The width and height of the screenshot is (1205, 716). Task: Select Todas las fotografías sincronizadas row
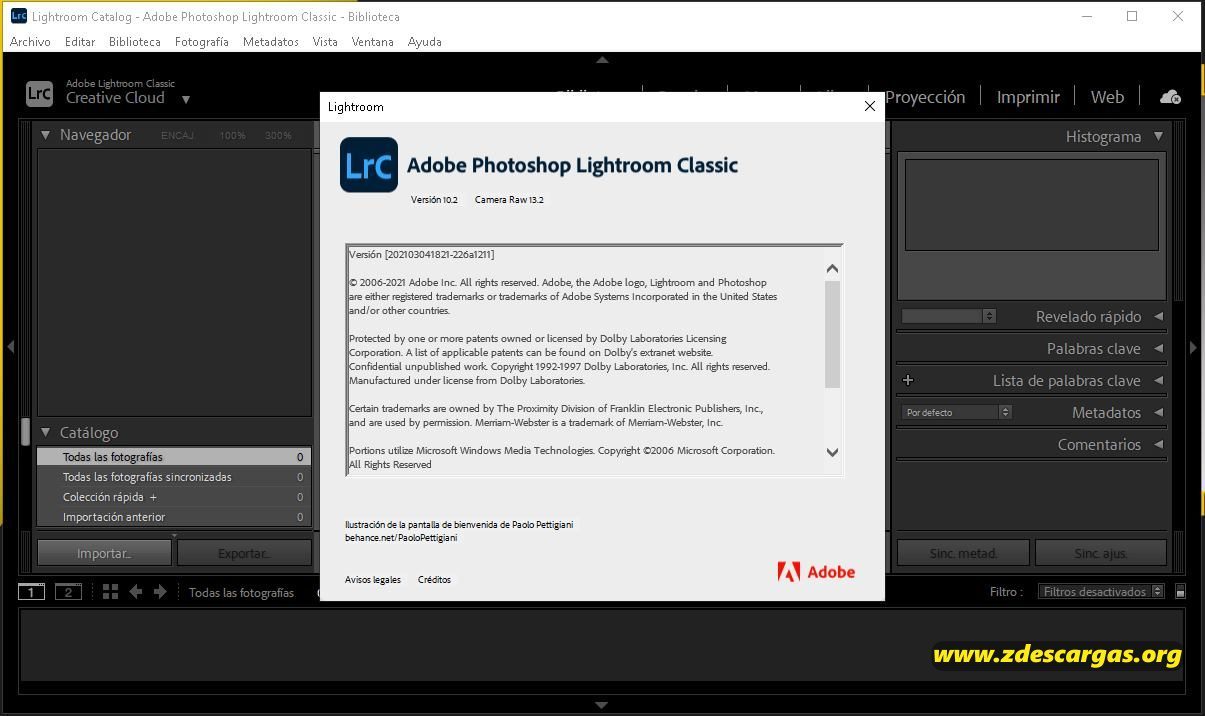[x=174, y=477]
